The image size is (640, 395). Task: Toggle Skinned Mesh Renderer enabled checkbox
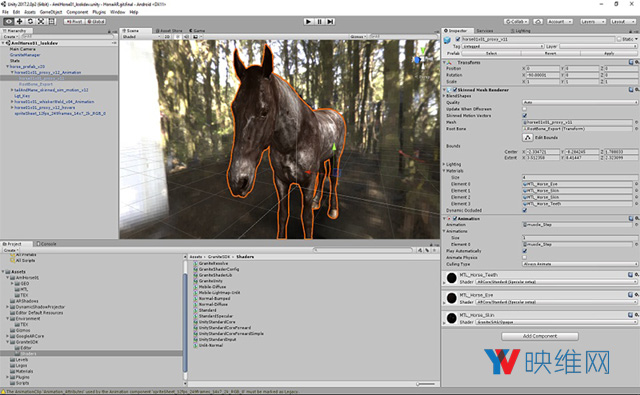tap(455, 90)
